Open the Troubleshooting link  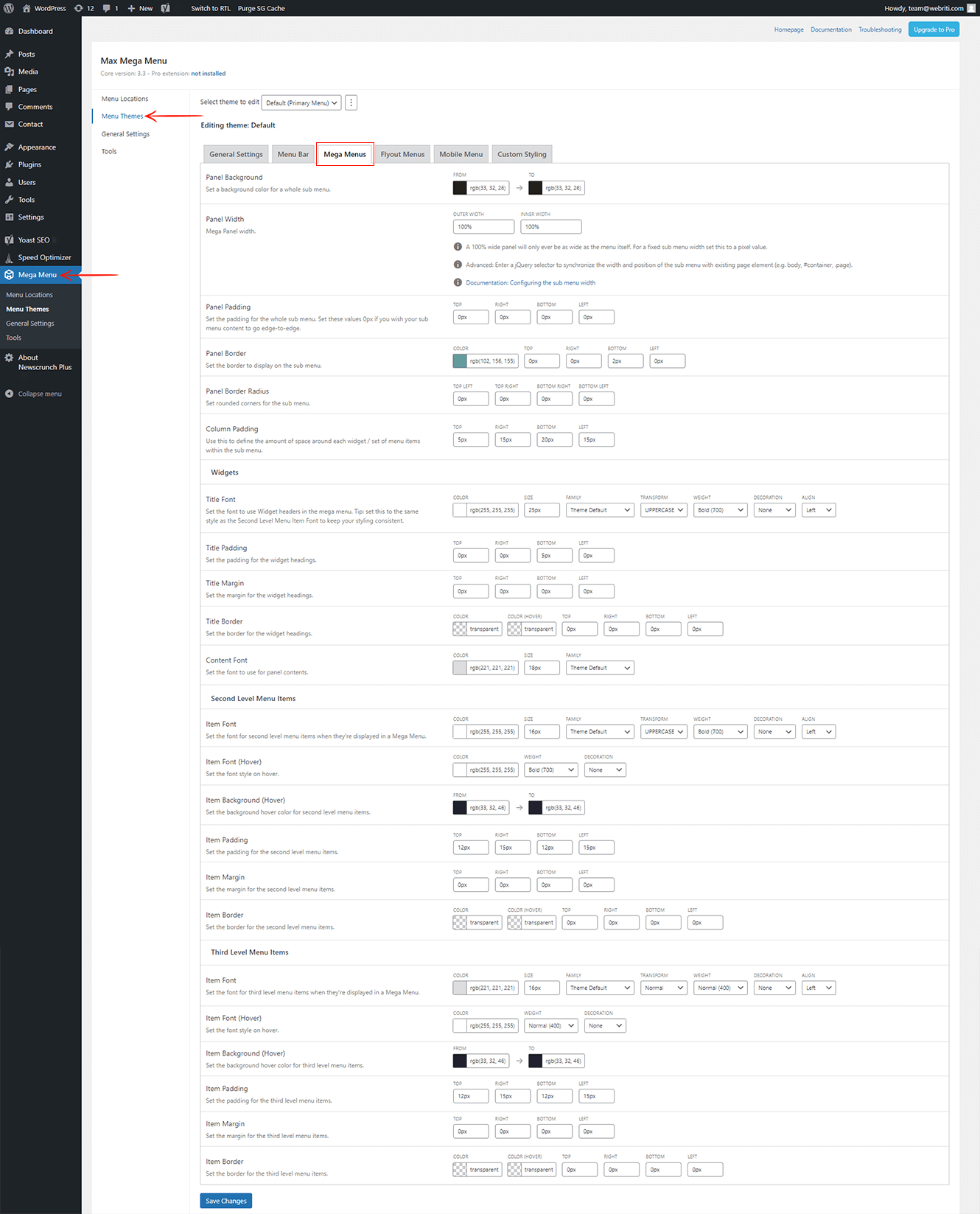[x=880, y=29]
